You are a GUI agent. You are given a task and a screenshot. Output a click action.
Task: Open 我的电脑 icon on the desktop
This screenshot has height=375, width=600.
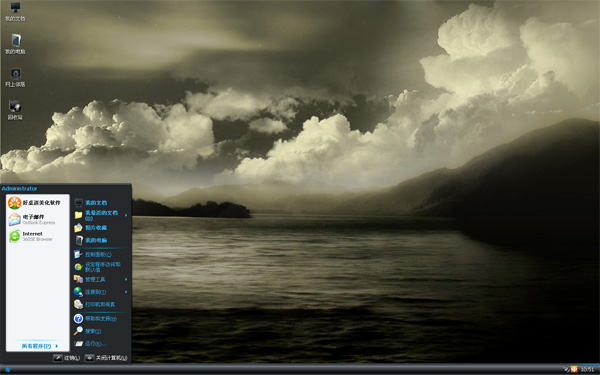click(15, 44)
